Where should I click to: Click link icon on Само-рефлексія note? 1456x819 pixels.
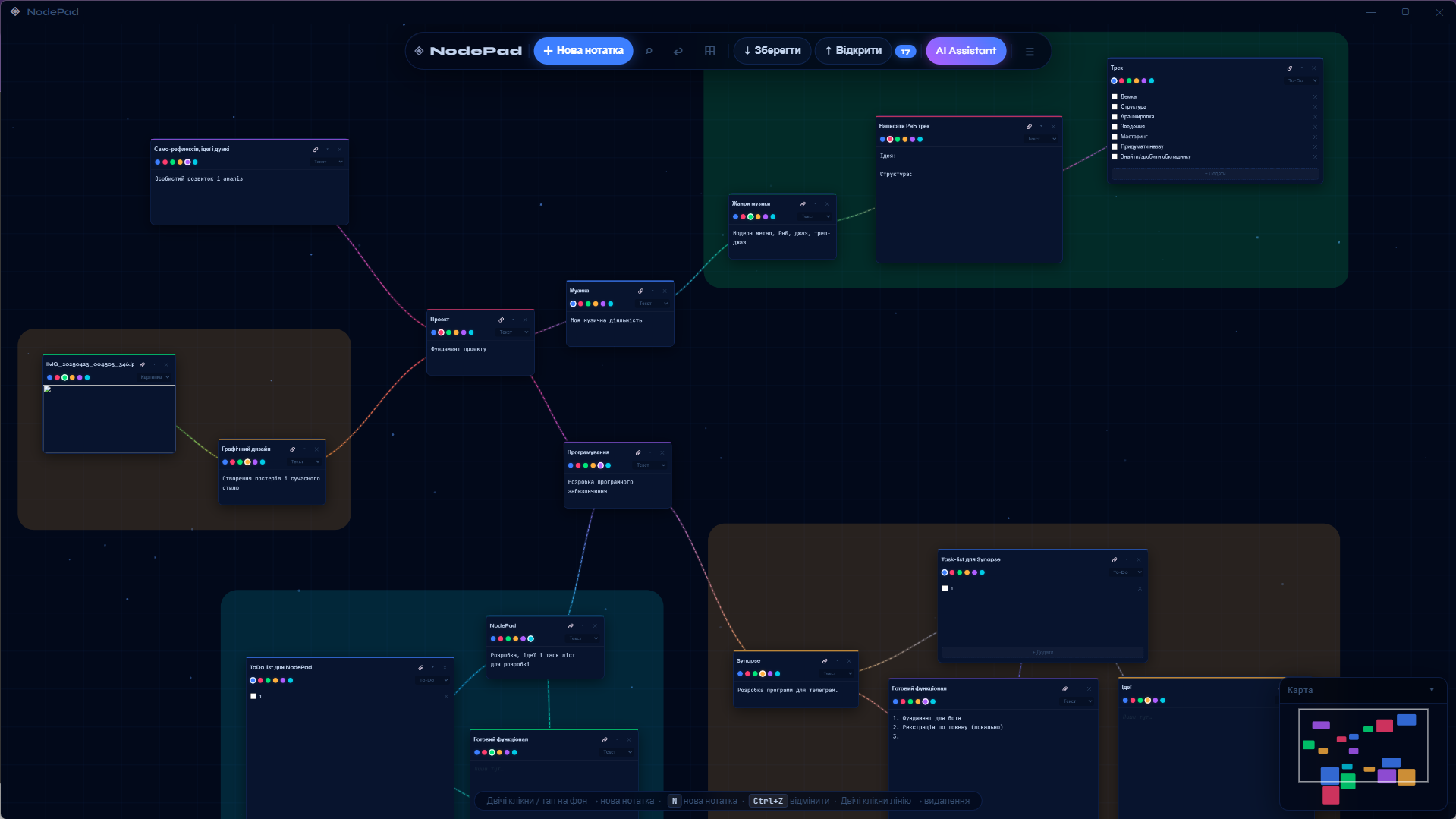(316, 150)
